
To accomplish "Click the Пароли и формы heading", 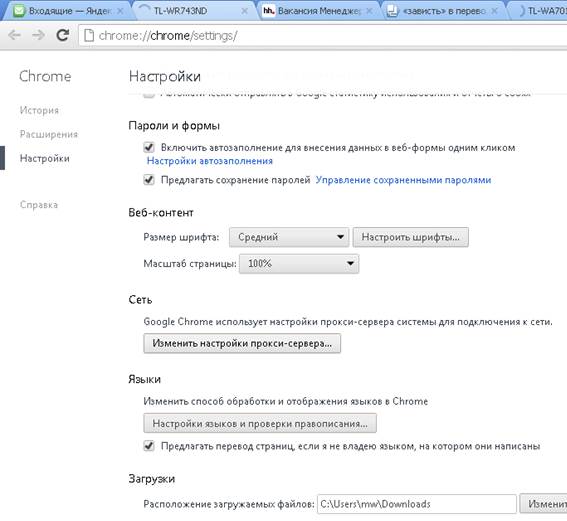I will (174, 126).
